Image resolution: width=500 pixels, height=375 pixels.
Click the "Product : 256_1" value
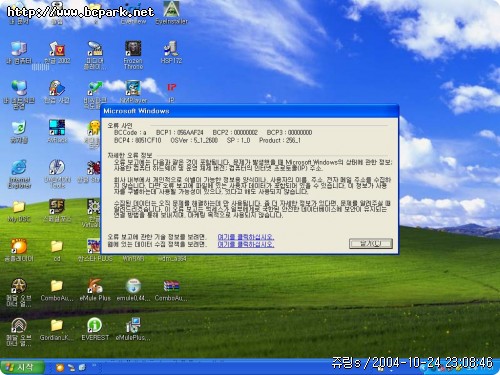280,140
